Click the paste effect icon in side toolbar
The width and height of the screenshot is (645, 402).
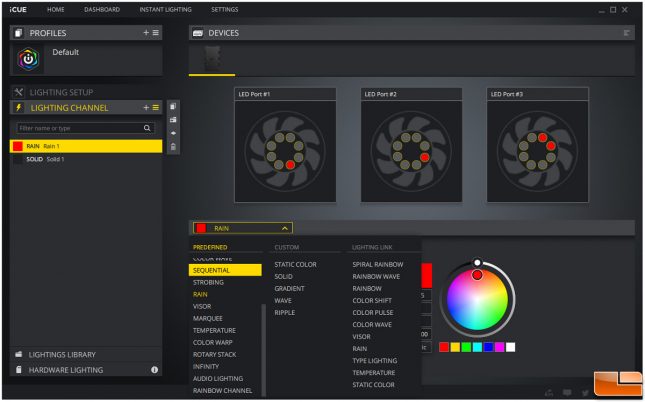tap(173, 120)
